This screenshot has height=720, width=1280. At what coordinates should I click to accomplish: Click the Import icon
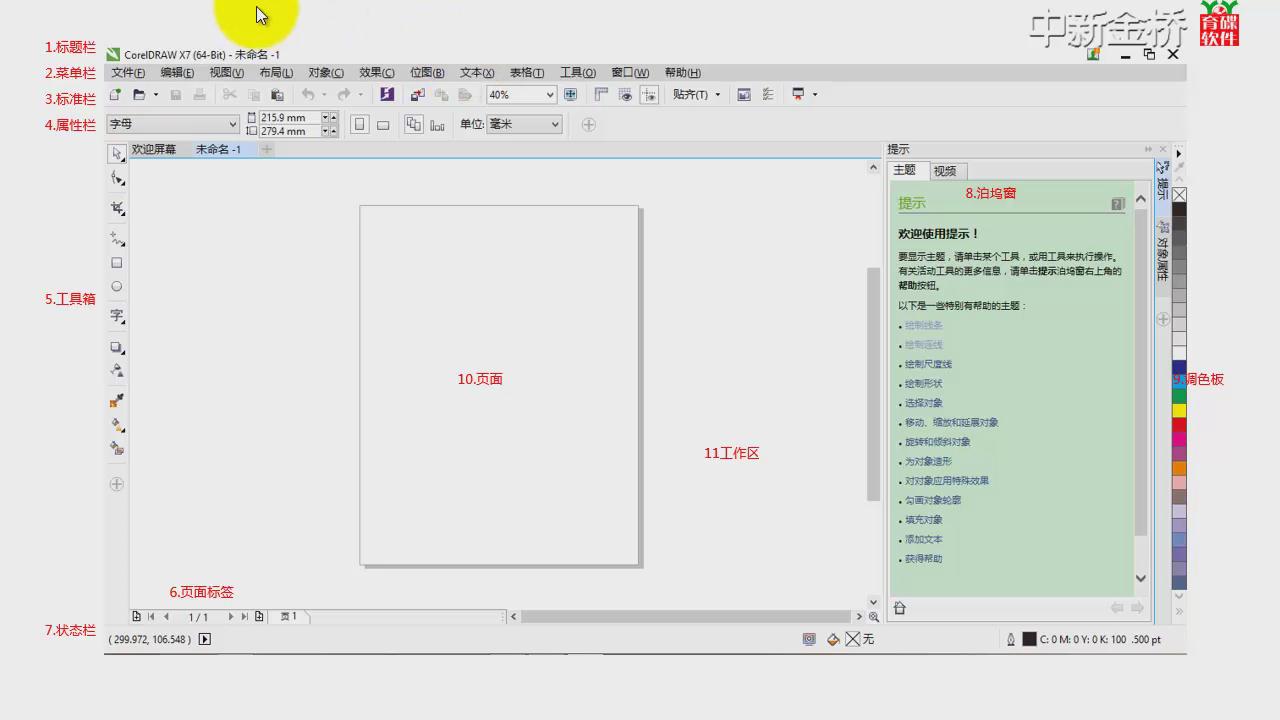pos(417,95)
